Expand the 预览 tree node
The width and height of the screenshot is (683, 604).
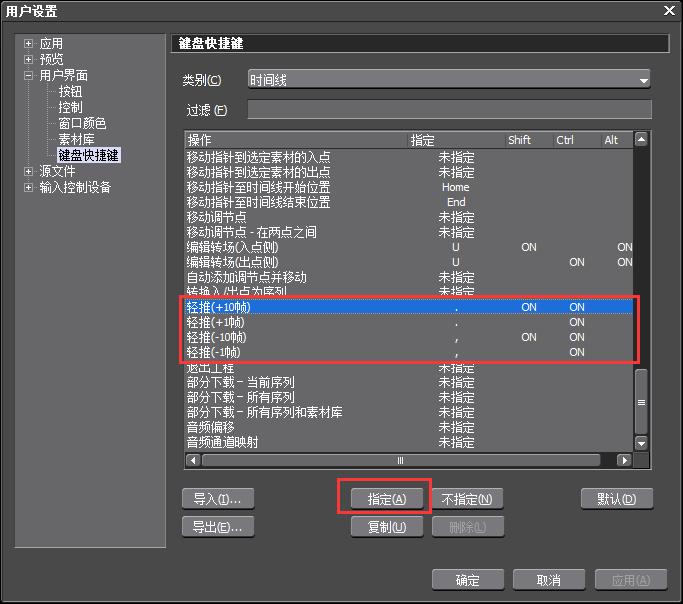click(28, 59)
